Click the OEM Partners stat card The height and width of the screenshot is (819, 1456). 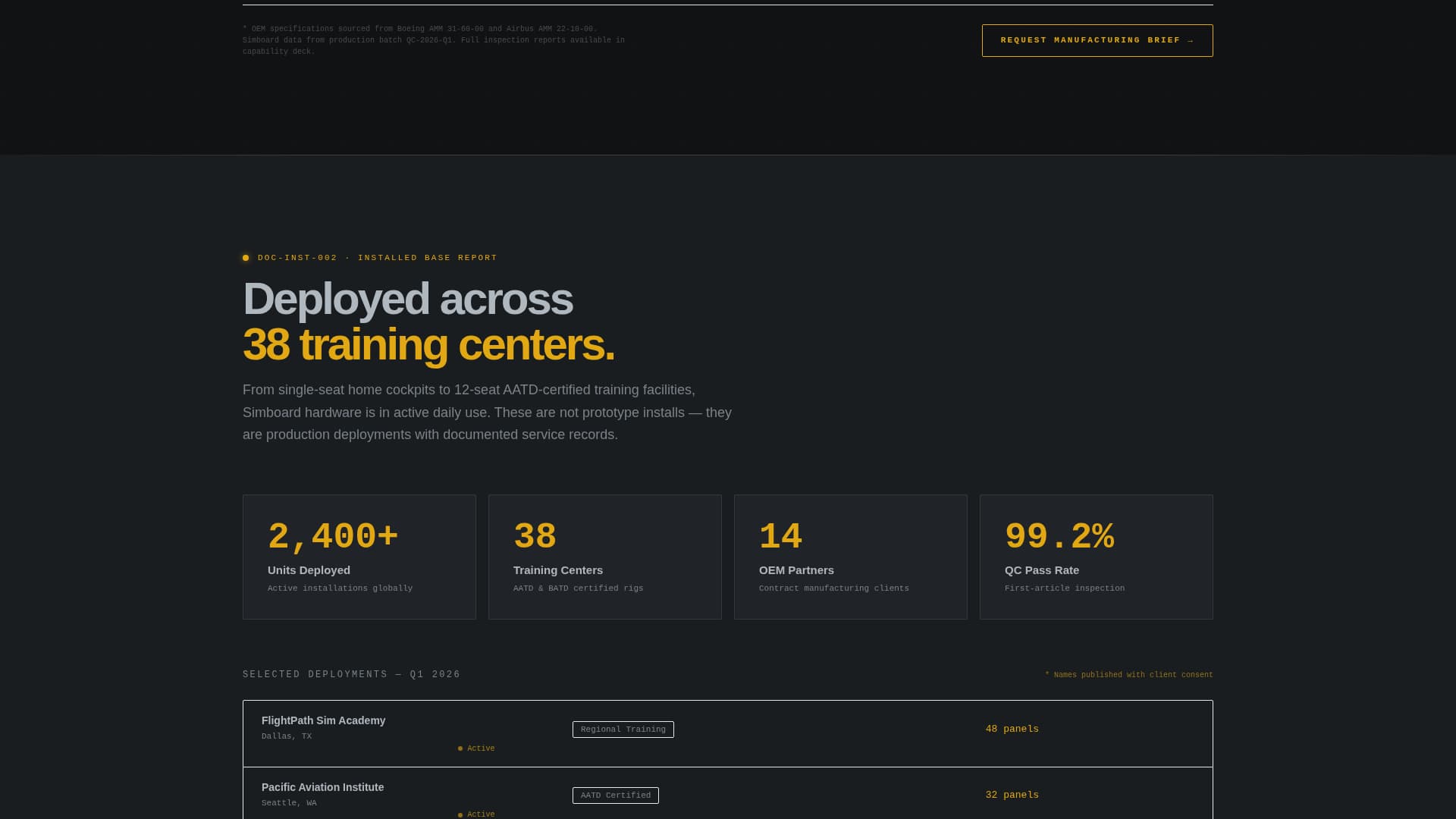[851, 556]
